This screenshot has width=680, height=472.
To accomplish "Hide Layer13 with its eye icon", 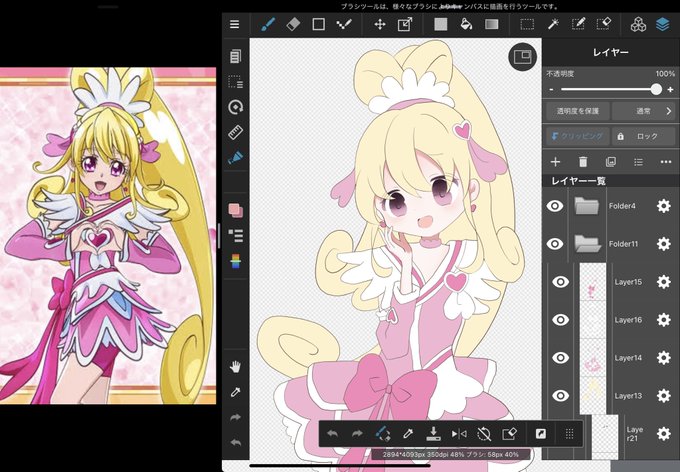I will coord(560,396).
